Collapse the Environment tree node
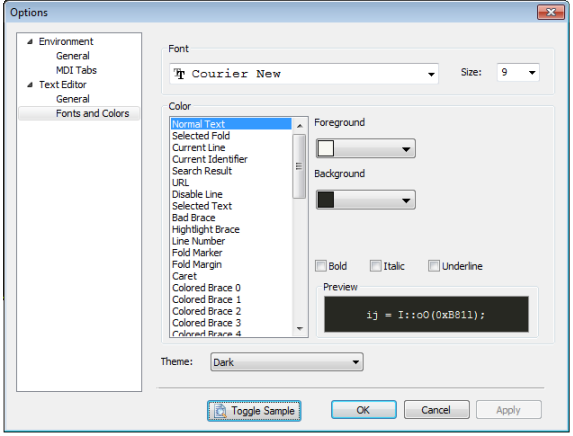The image size is (573, 436). click(30, 42)
